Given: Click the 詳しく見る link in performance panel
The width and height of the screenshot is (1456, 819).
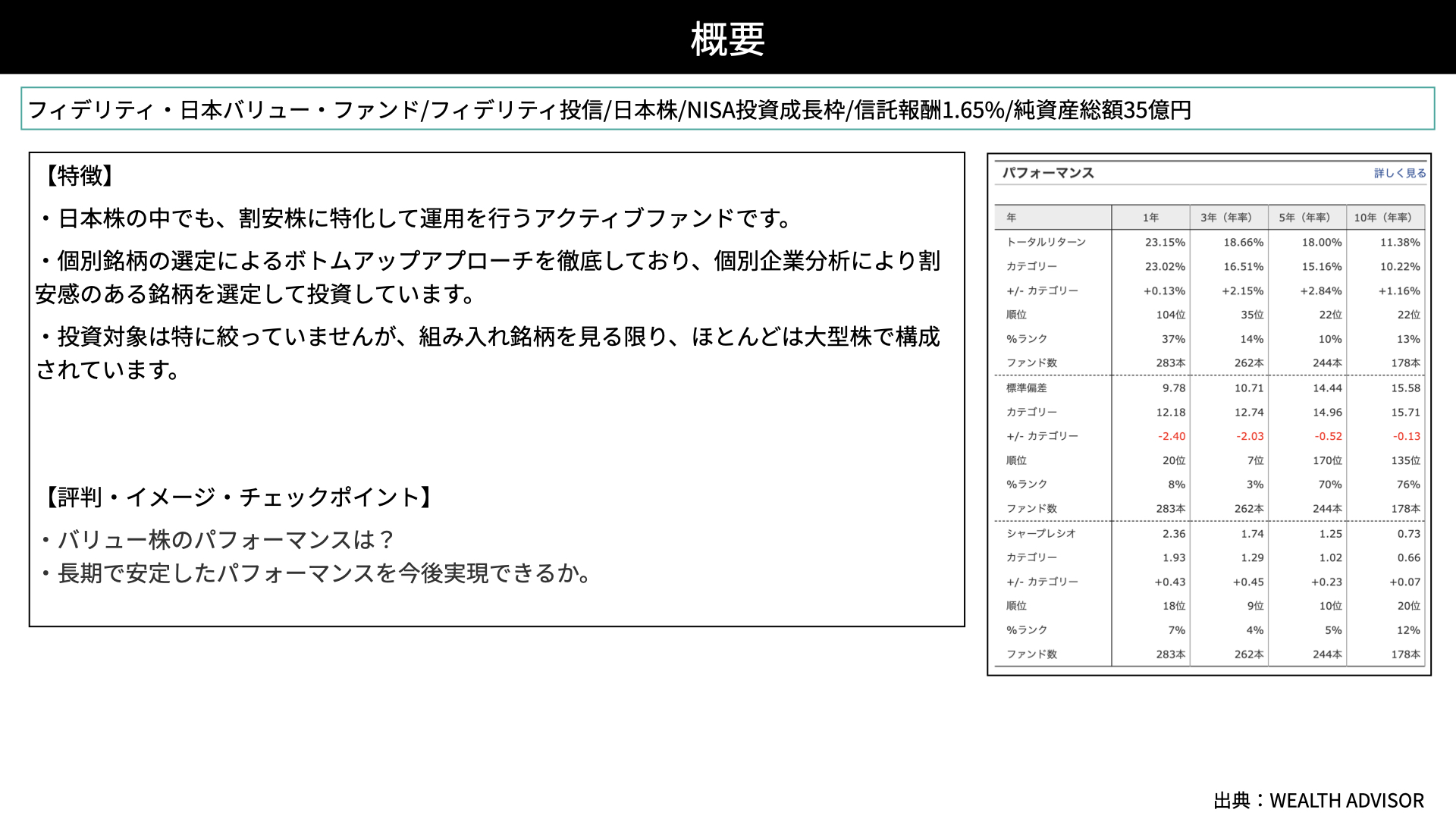Looking at the screenshot, I should [1400, 173].
